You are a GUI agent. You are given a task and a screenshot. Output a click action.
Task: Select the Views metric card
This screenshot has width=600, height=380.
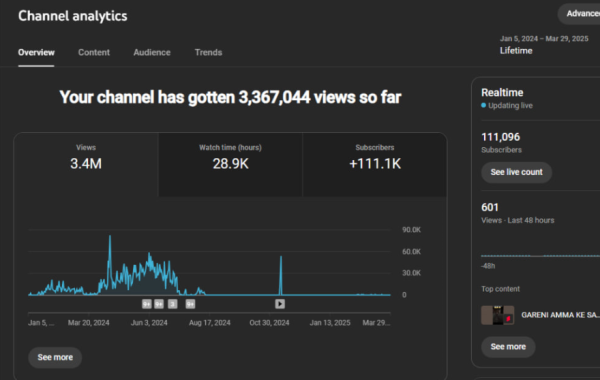click(x=86, y=165)
